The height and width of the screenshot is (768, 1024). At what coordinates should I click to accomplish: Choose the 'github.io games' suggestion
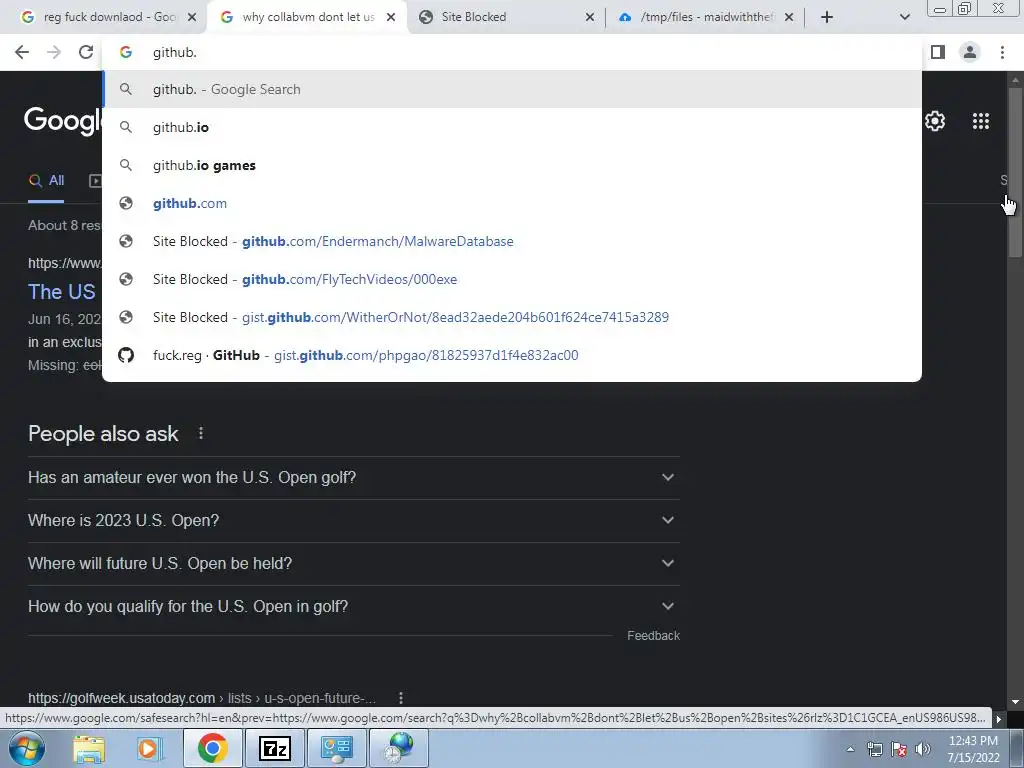pyautogui.click(x=512, y=165)
